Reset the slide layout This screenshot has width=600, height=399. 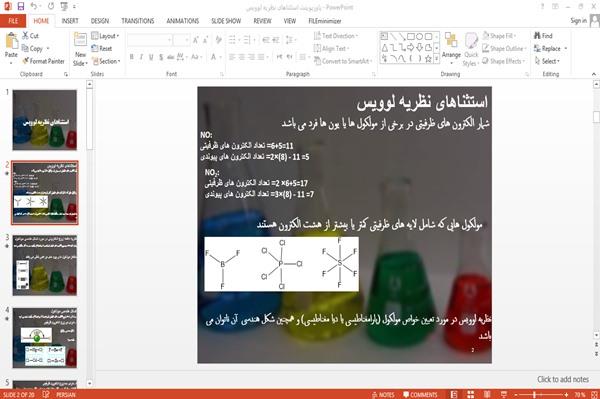[102, 49]
